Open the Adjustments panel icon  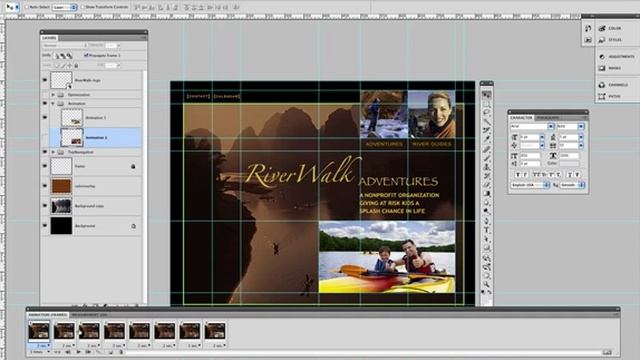coord(602,56)
